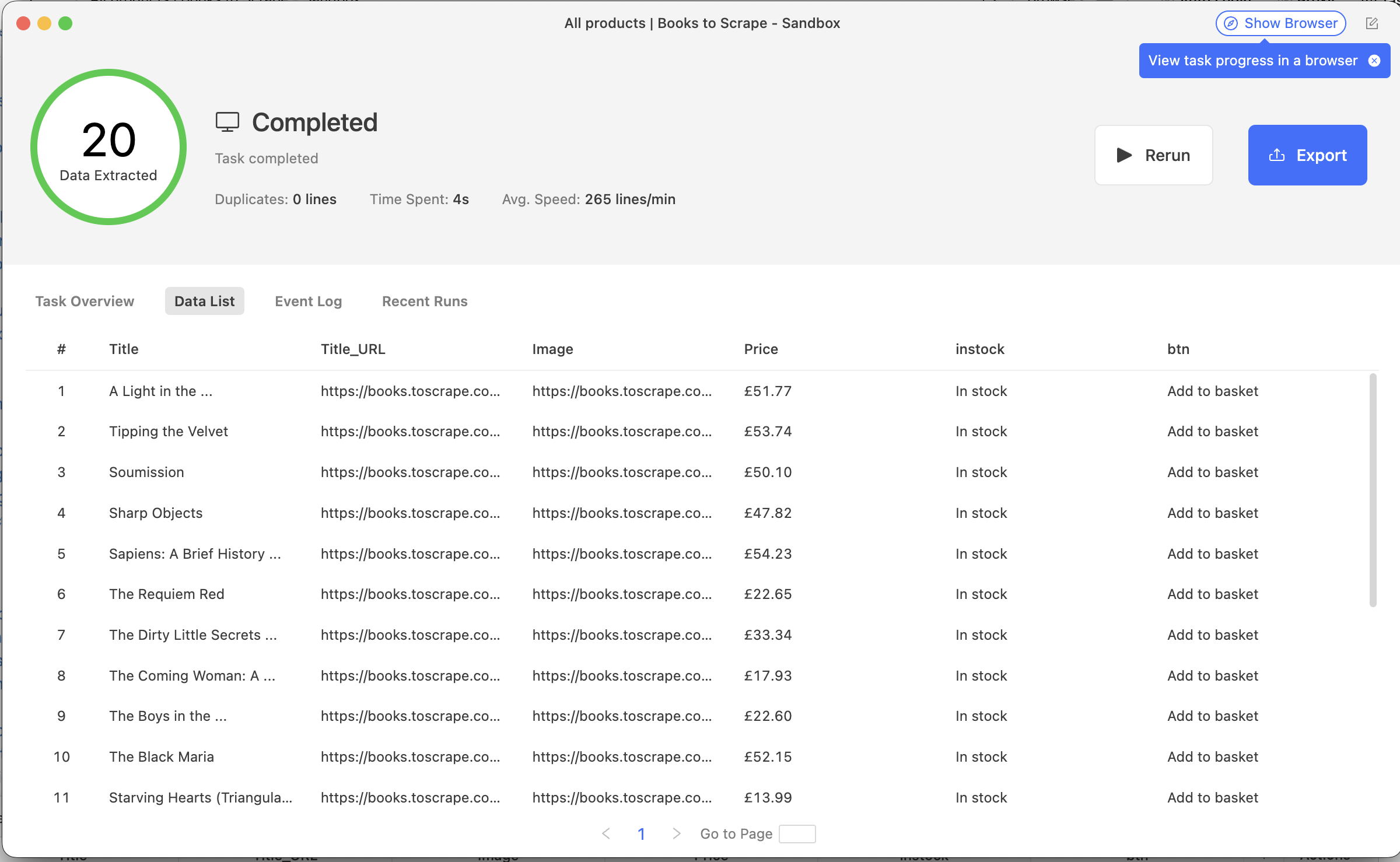
Task: Click the Price column header
Action: (x=761, y=349)
